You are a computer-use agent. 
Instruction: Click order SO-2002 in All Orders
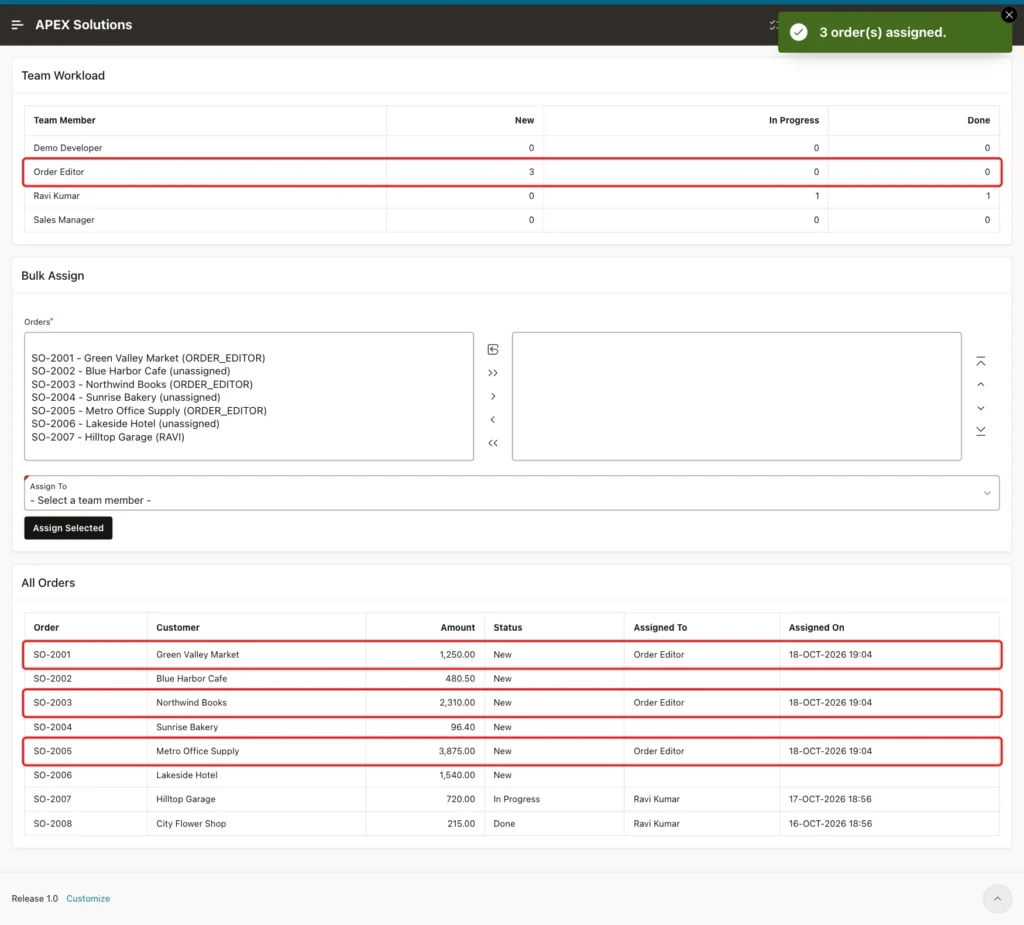pyautogui.click(x=53, y=679)
